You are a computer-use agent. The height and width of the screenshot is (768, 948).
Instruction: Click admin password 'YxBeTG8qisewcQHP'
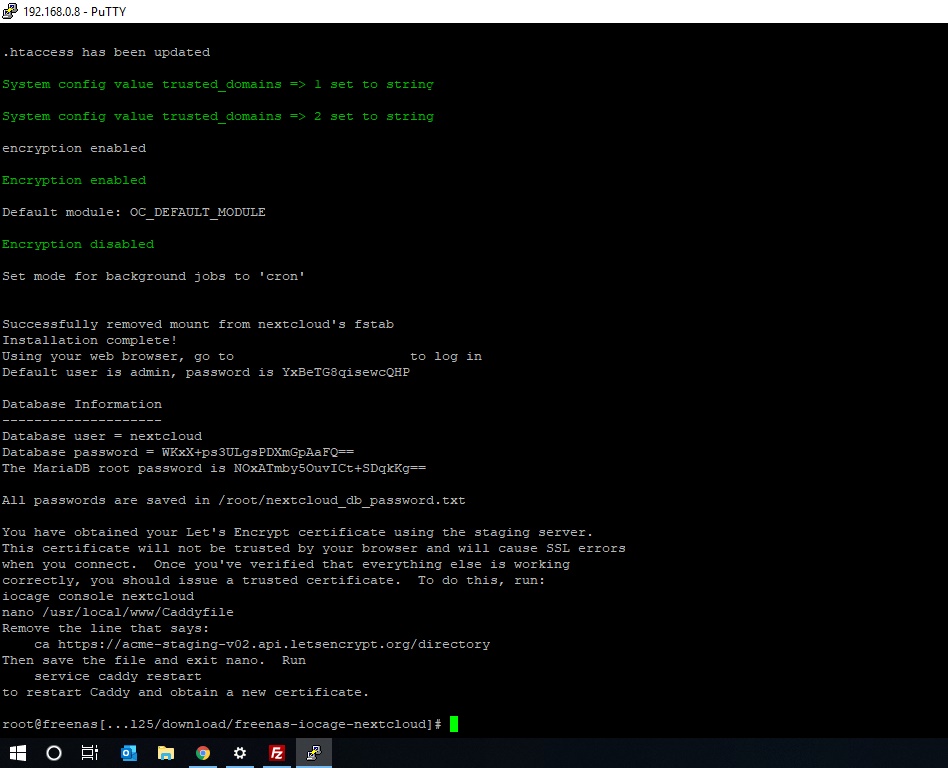click(346, 373)
